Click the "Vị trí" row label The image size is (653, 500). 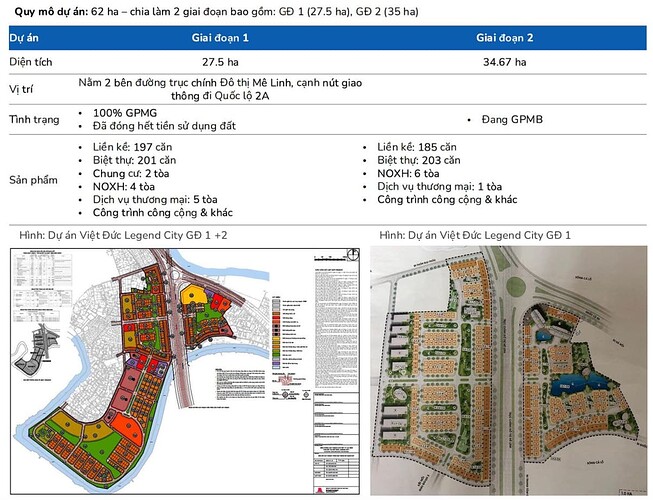coord(21,89)
